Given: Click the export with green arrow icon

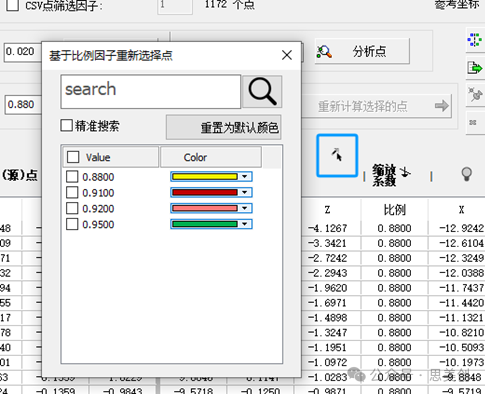Looking at the screenshot, I should pyautogui.click(x=475, y=68).
